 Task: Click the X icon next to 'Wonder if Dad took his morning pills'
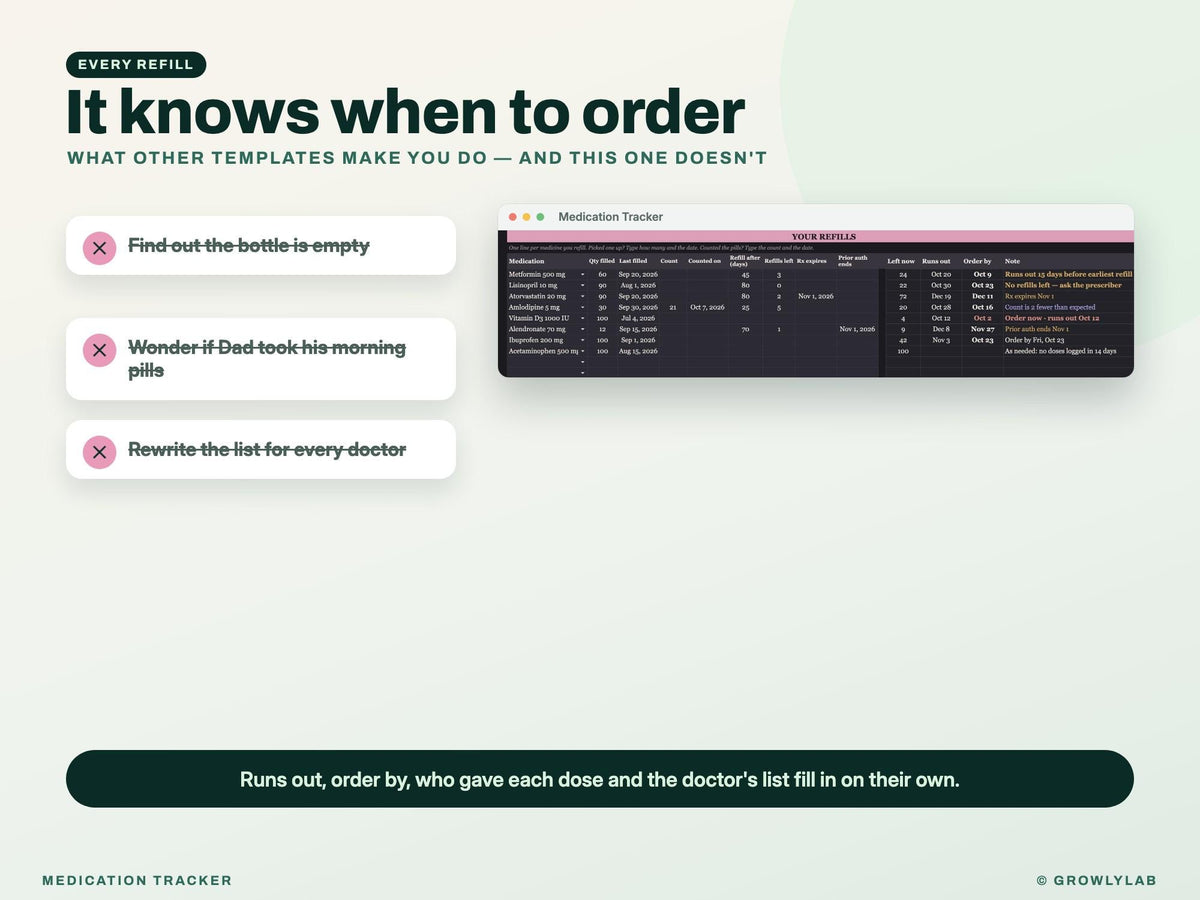[99, 350]
